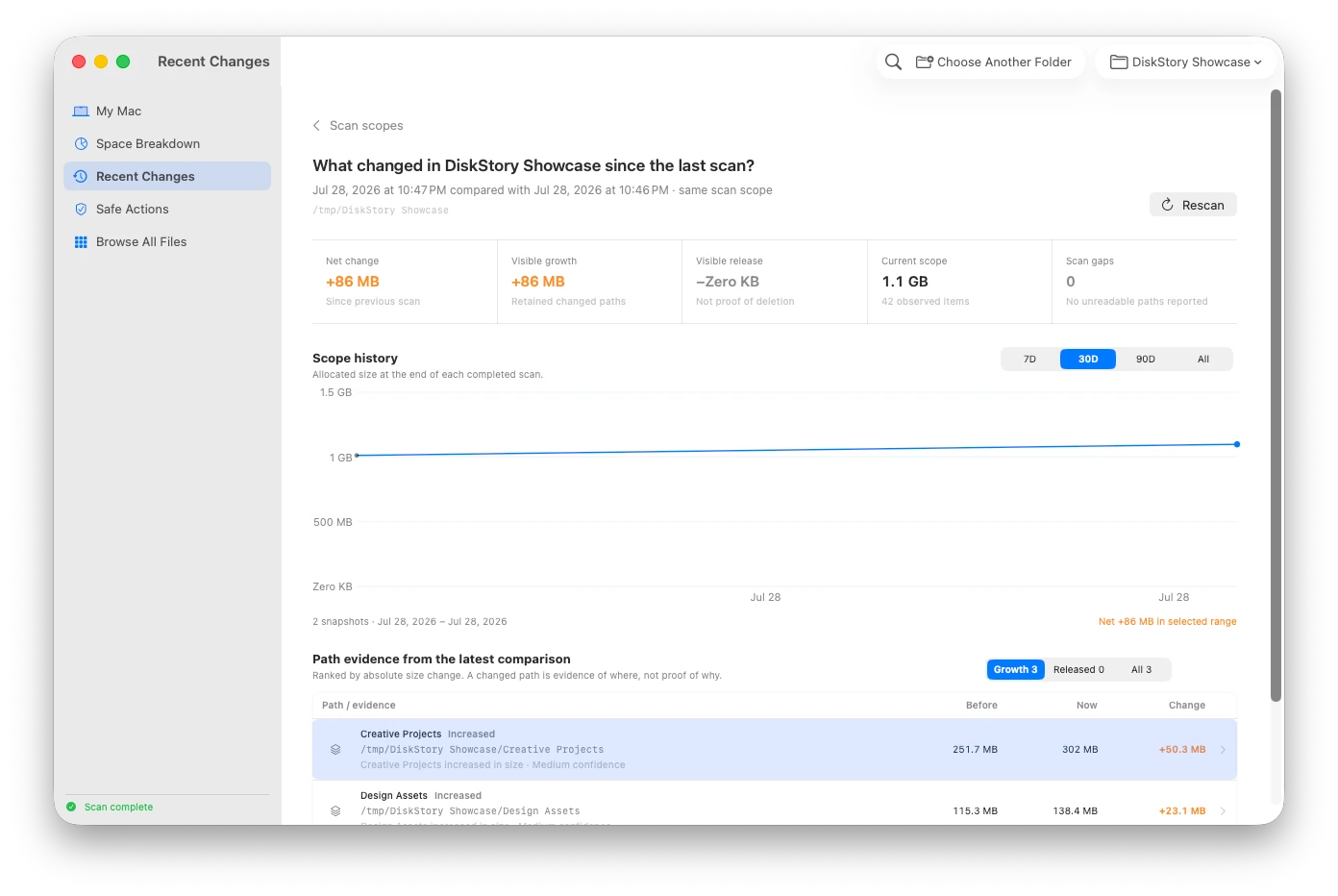Image resolution: width=1338 pixels, height=896 pixels.
Task: Click the vertical scrollbar thumb
Action: pos(1276,396)
